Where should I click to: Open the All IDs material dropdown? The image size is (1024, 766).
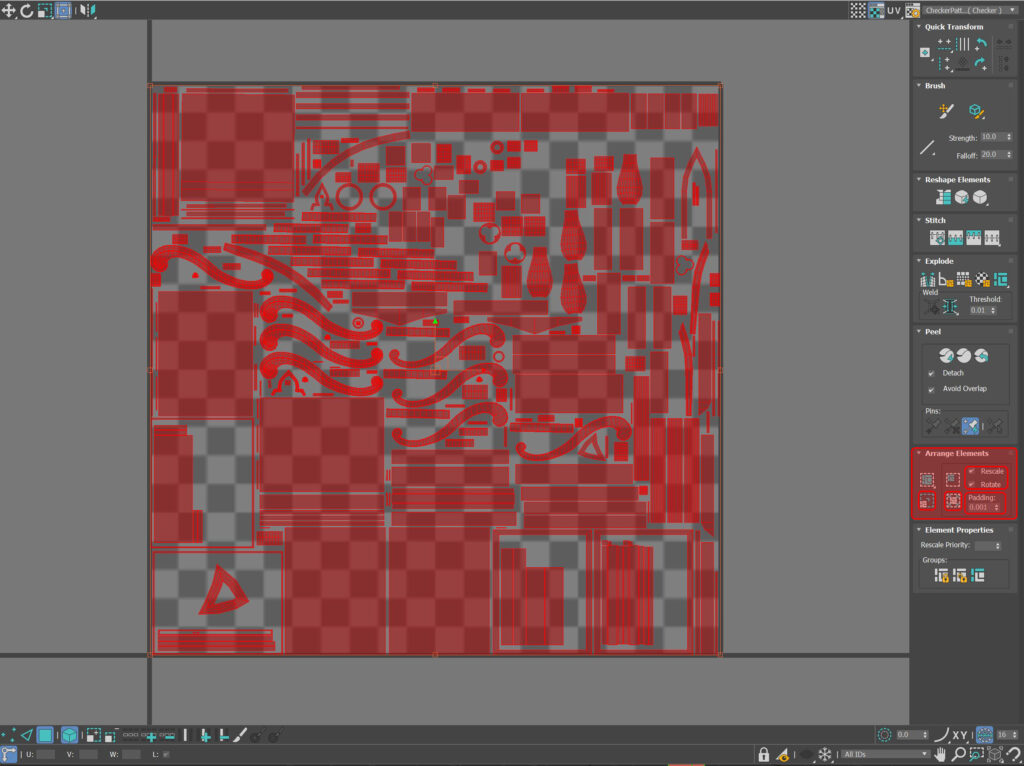pos(886,754)
